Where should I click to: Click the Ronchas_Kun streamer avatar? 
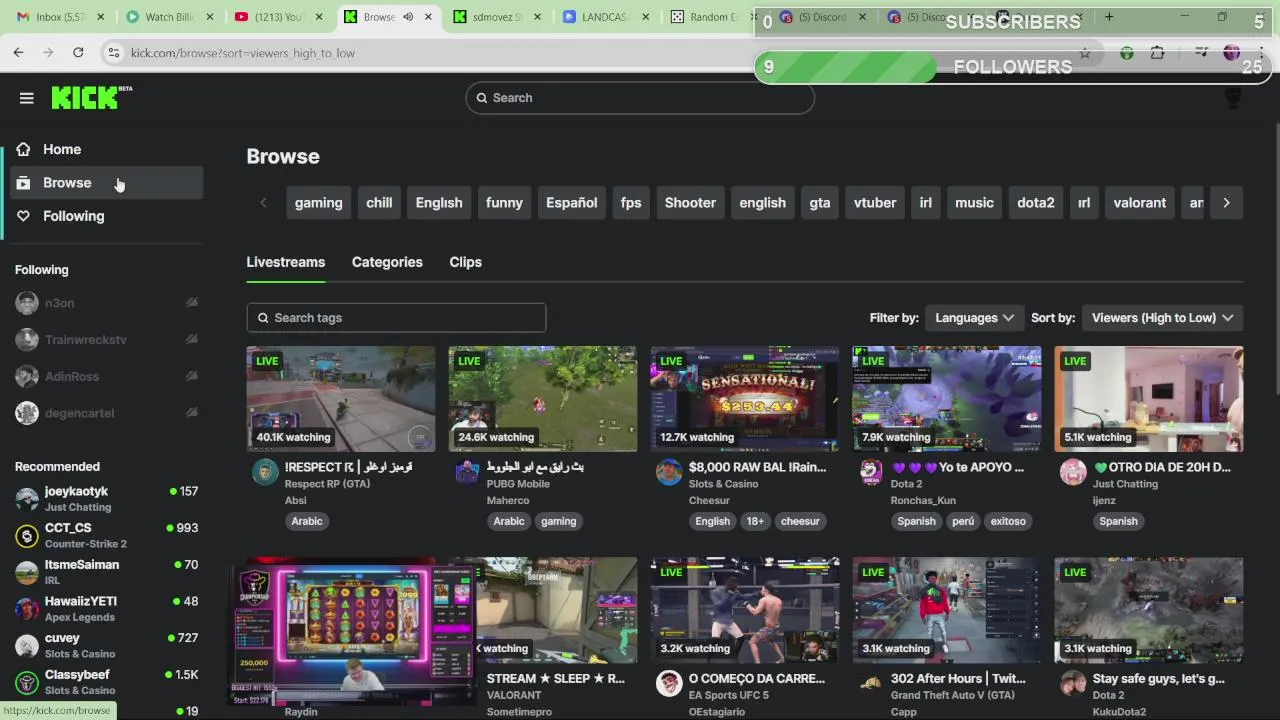pyautogui.click(x=871, y=472)
